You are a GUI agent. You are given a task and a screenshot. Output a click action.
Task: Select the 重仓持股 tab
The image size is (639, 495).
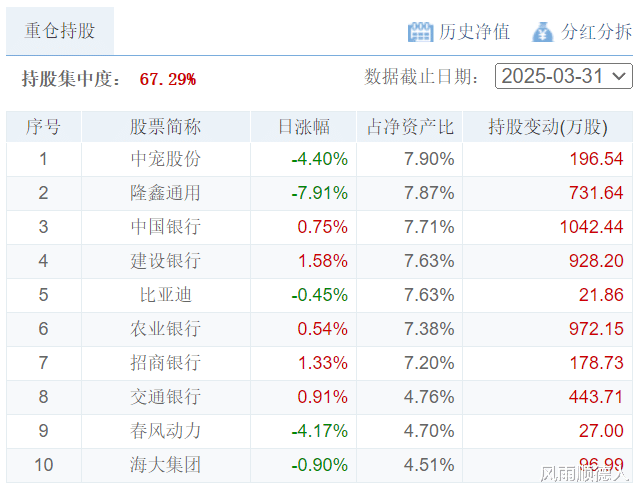click(x=60, y=31)
